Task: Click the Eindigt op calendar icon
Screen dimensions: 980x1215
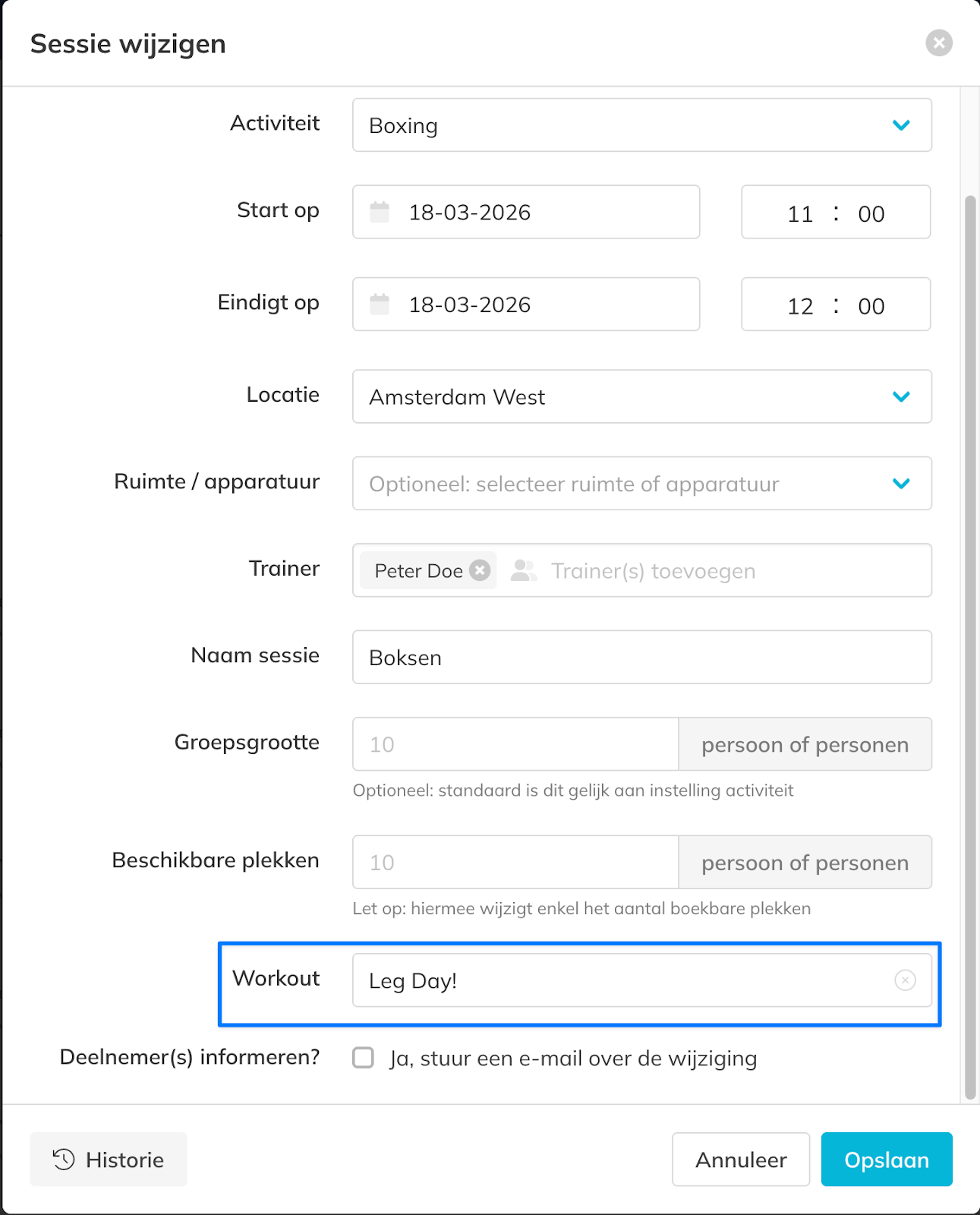Action: tap(380, 305)
